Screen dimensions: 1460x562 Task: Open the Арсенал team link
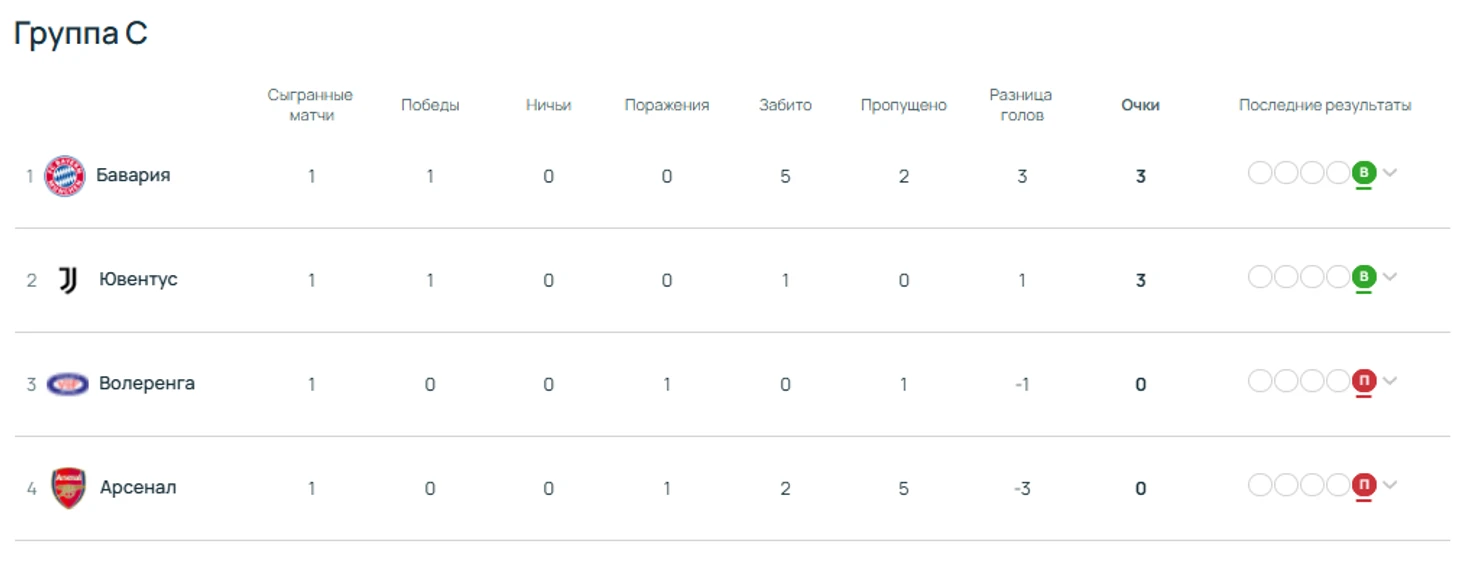tap(138, 487)
